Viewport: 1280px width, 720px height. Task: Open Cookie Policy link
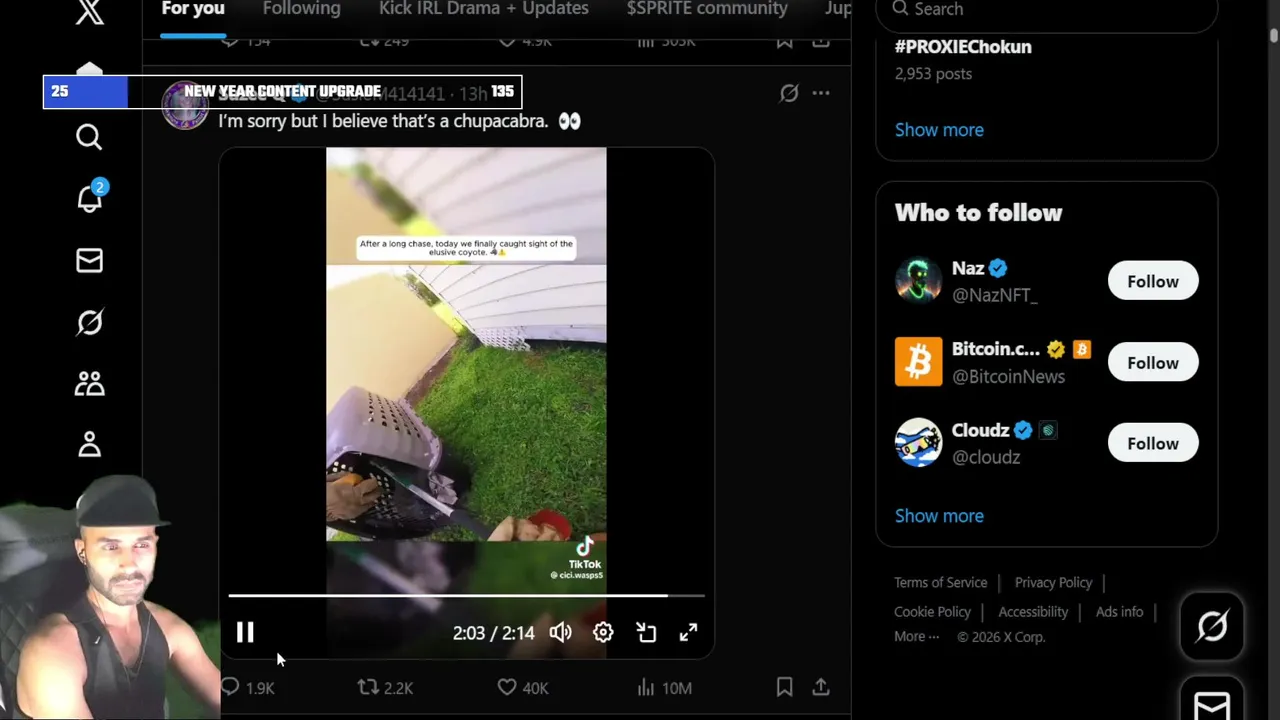pyautogui.click(x=932, y=612)
